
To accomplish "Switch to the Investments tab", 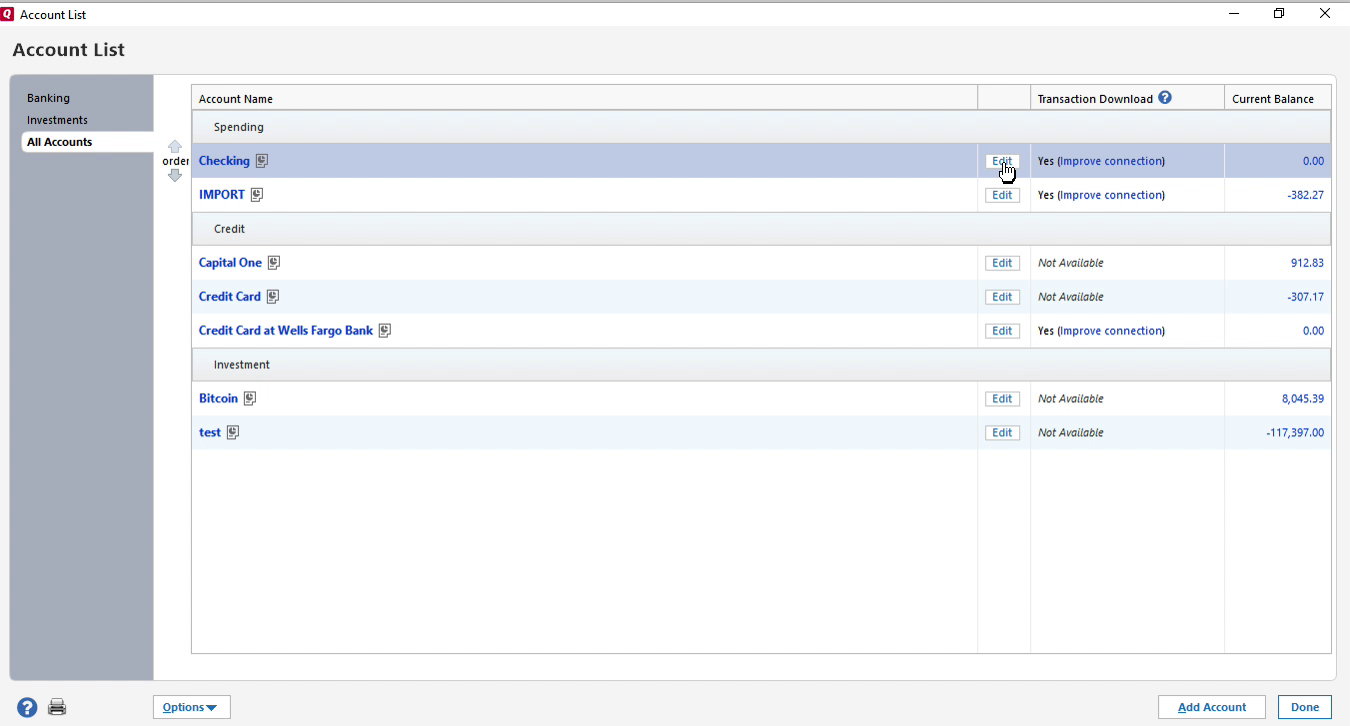I will click(x=57, y=120).
